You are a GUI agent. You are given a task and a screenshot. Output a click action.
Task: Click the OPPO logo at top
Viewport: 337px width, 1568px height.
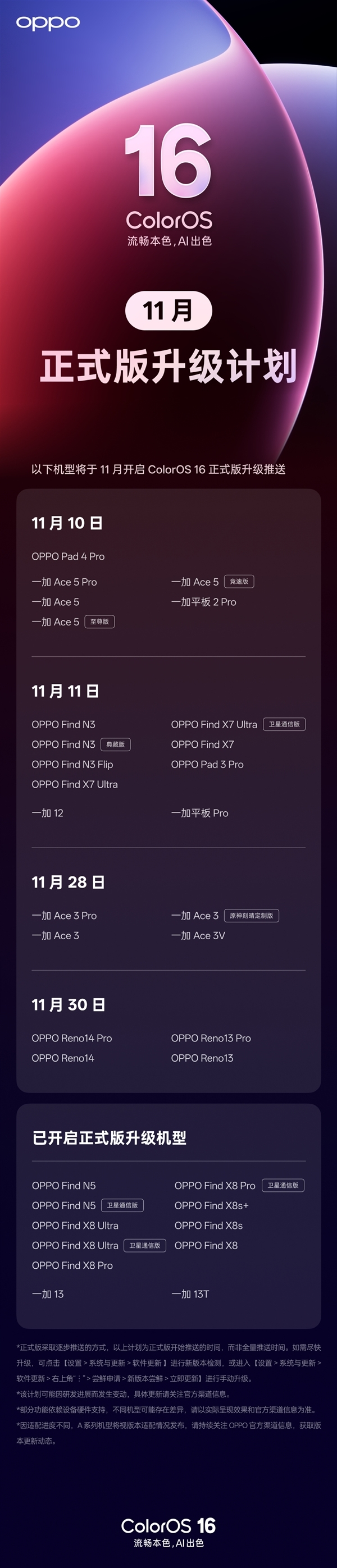tap(48, 23)
